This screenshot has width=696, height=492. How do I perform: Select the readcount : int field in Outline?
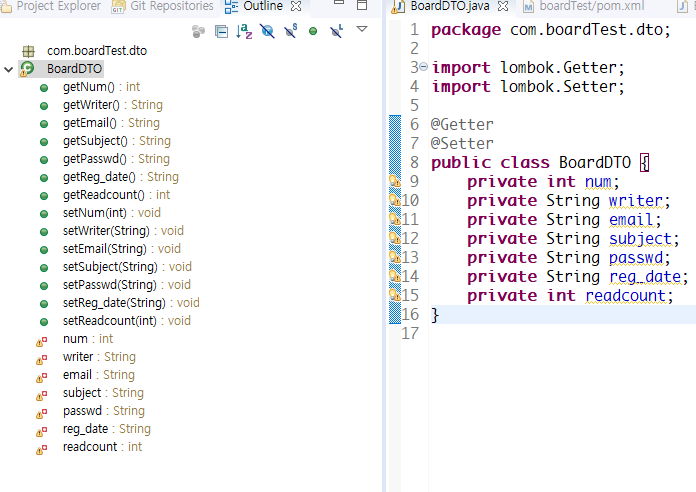pos(103,447)
